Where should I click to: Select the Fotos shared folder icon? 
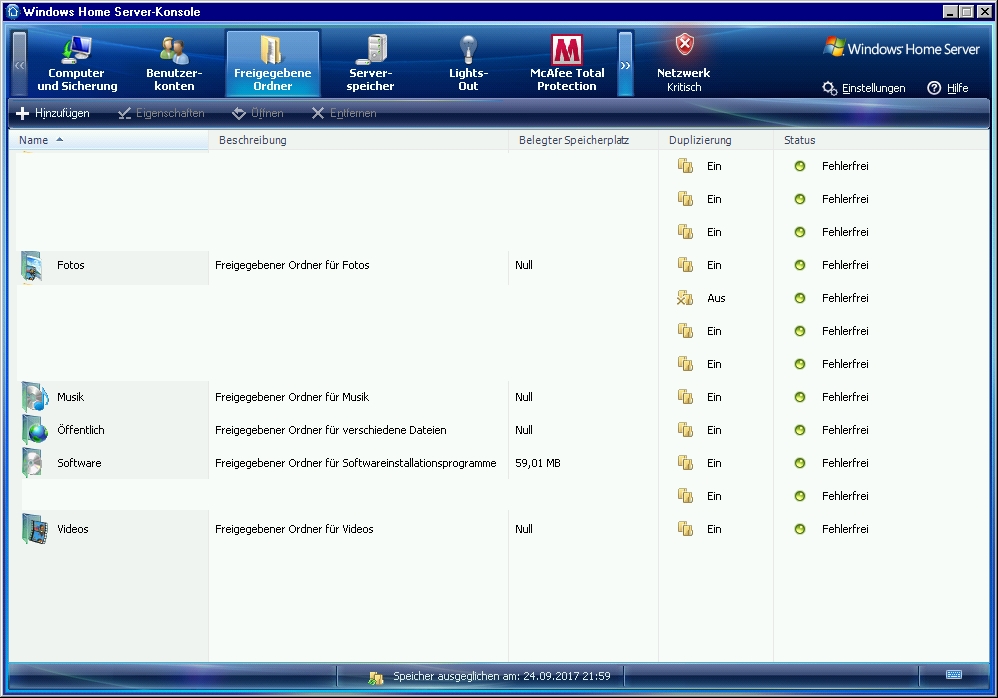point(33,266)
